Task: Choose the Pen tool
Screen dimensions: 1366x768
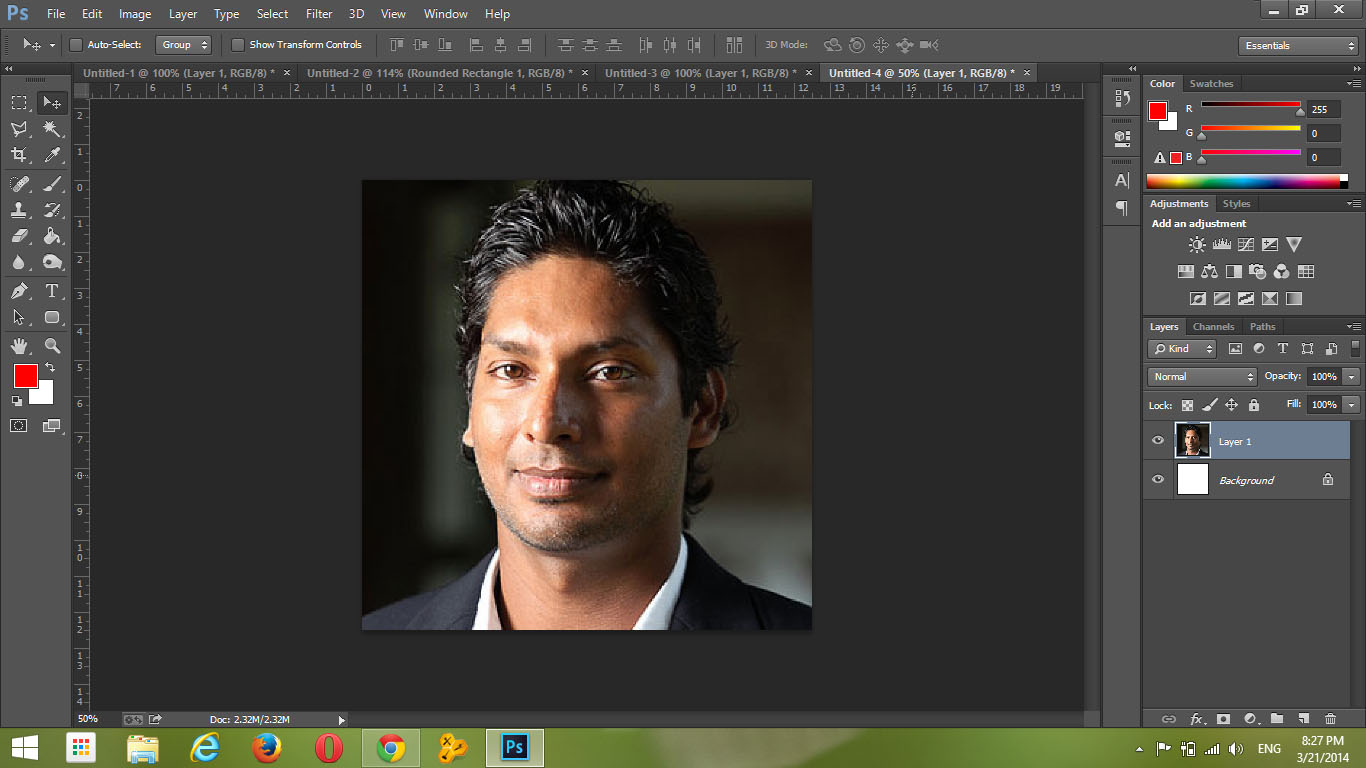Action: (19, 291)
